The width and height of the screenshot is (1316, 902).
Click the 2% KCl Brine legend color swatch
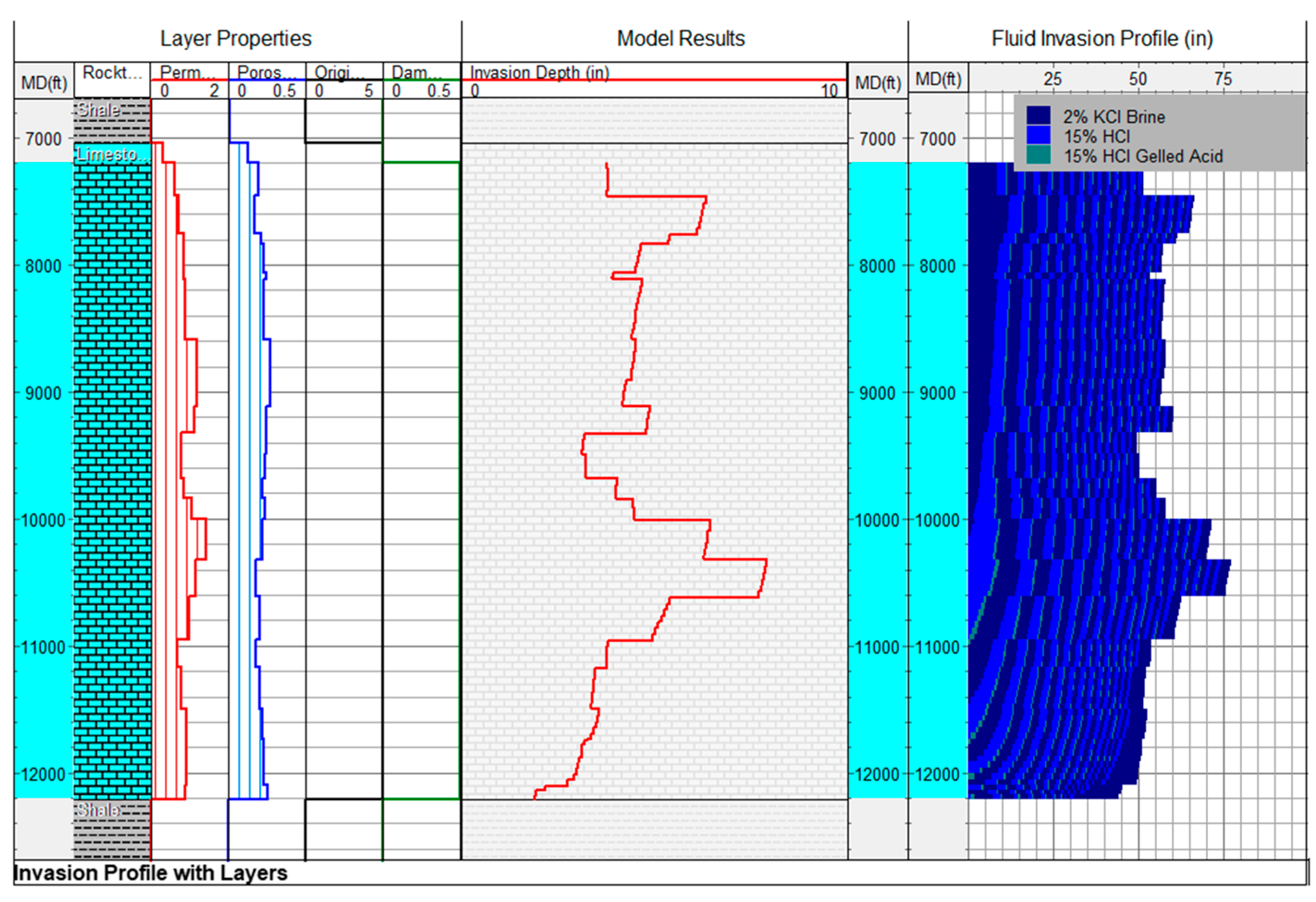click(1038, 116)
